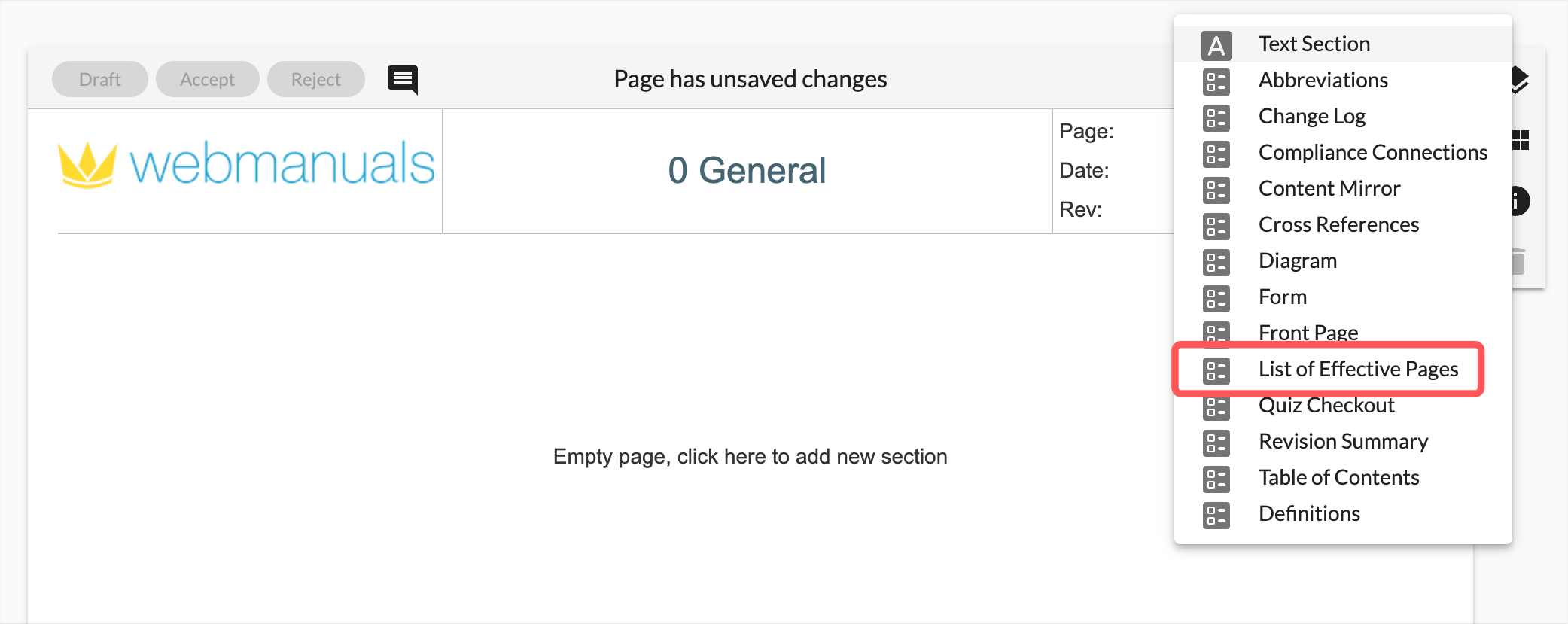Click the trash delete icon
This screenshot has height=624, width=1568.
tap(1518, 262)
